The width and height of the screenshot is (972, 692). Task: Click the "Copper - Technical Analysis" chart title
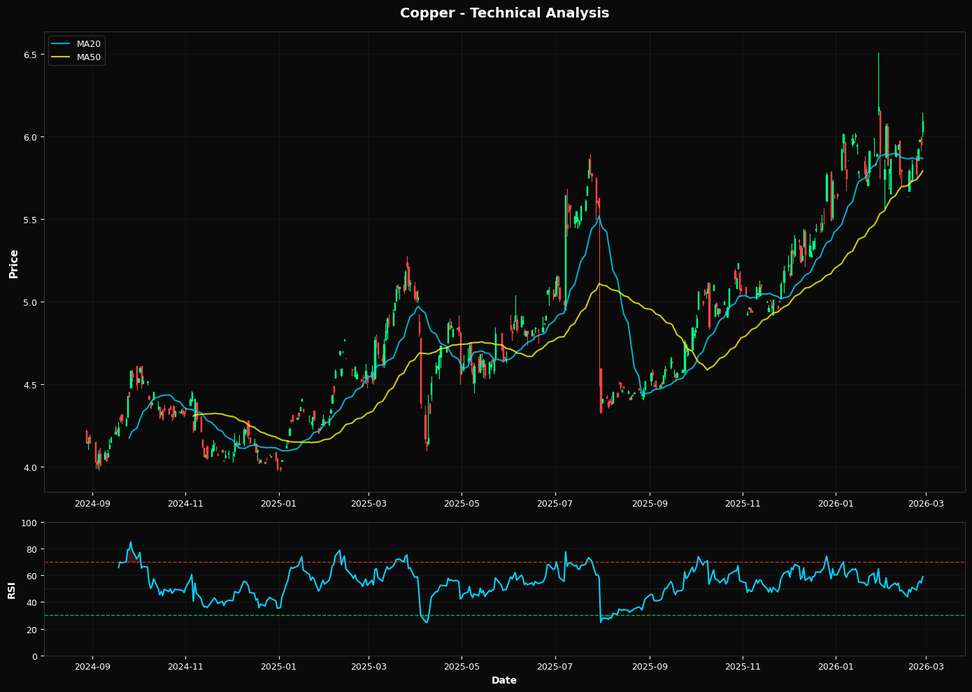tap(504, 13)
